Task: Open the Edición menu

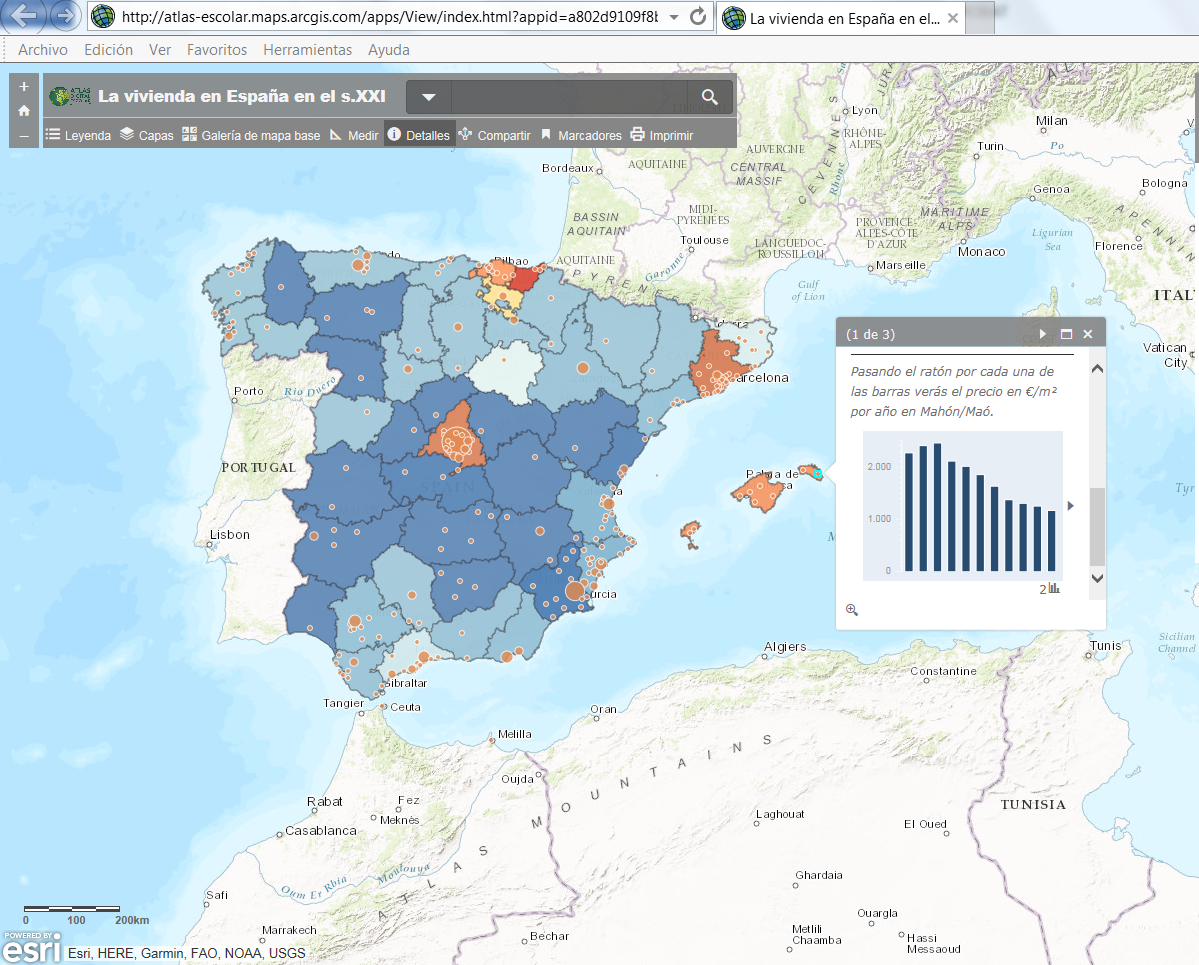Action: click(x=109, y=50)
